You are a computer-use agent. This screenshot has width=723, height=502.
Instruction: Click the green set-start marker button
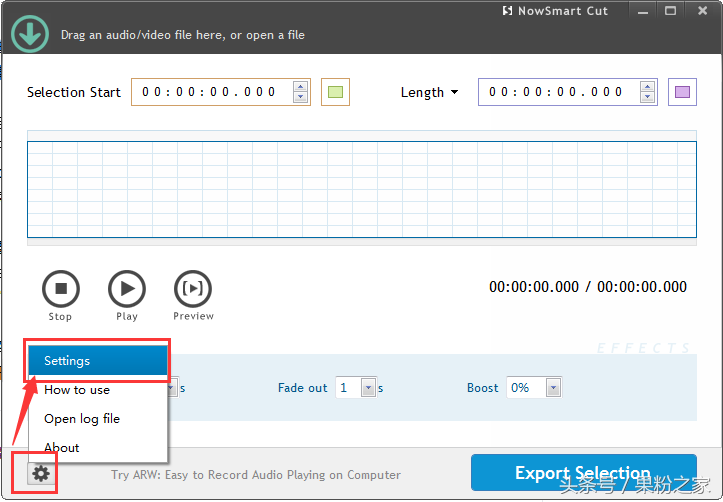pos(335,92)
